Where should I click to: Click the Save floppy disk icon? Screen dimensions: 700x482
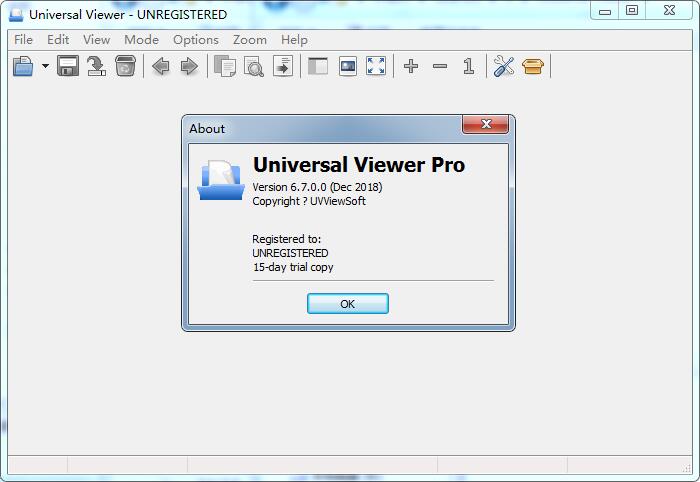pyautogui.click(x=68, y=66)
